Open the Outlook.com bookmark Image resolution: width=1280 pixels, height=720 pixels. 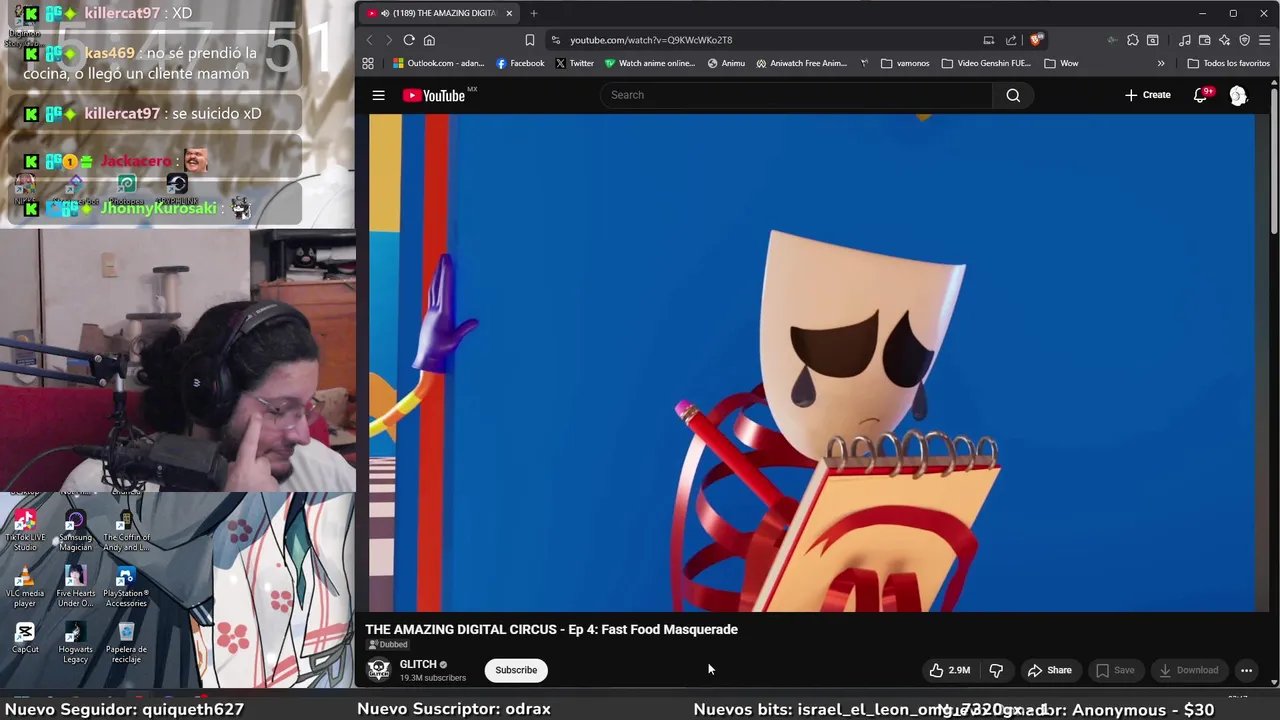point(438,63)
